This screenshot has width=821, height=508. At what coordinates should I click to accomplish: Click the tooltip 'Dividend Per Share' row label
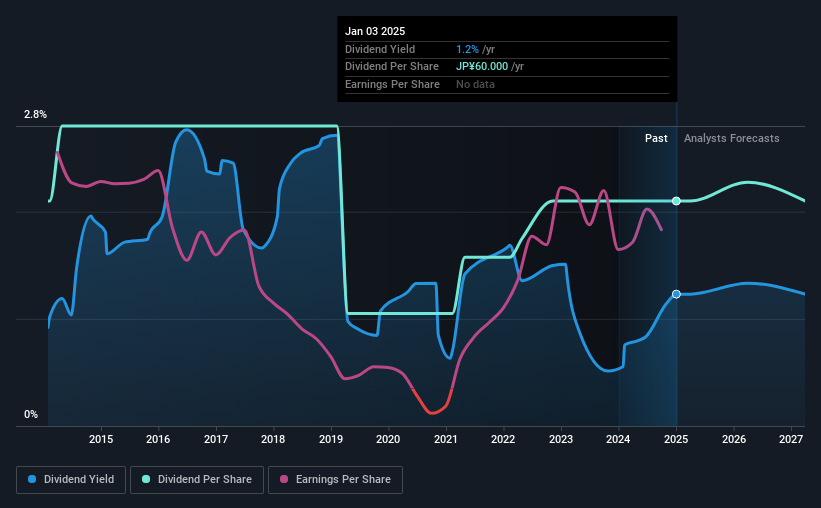click(x=392, y=67)
